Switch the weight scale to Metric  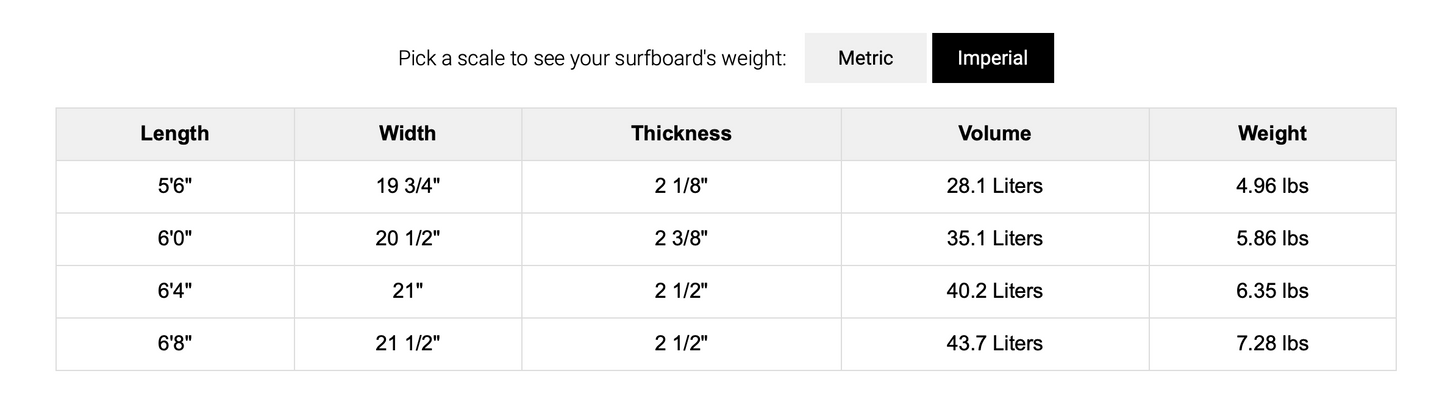pos(866,58)
